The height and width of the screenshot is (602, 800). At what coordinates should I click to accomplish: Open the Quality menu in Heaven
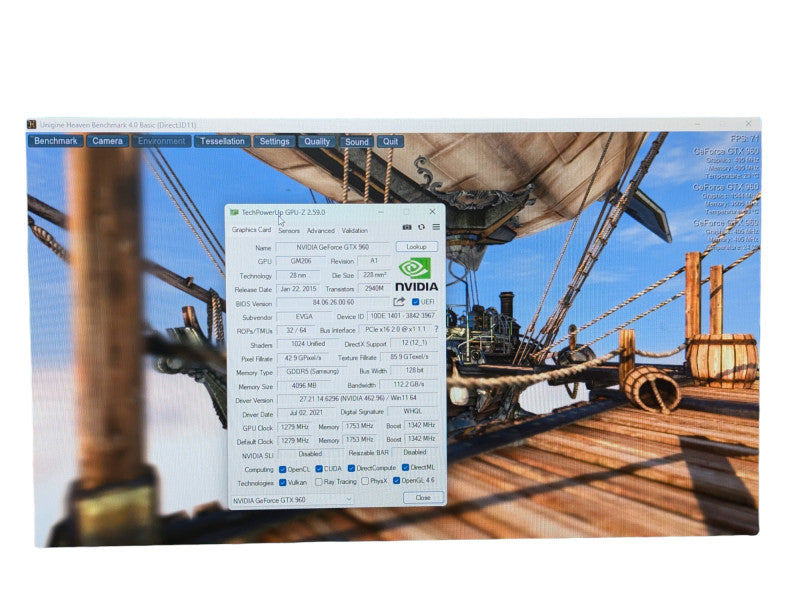317,142
